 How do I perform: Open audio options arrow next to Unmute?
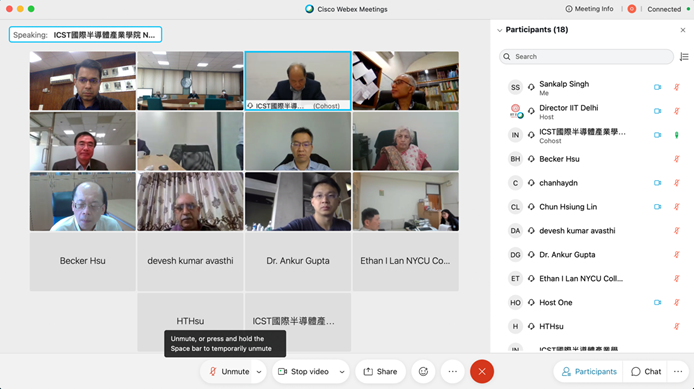(259, 372)
